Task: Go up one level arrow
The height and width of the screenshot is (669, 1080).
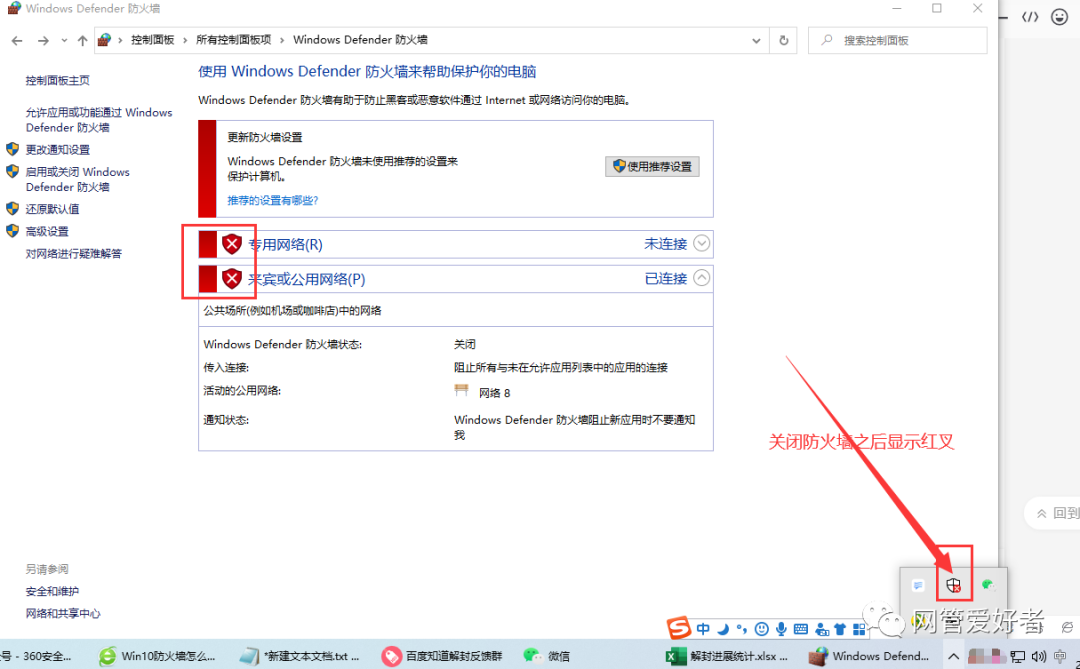Action: [x=83, y=41]
